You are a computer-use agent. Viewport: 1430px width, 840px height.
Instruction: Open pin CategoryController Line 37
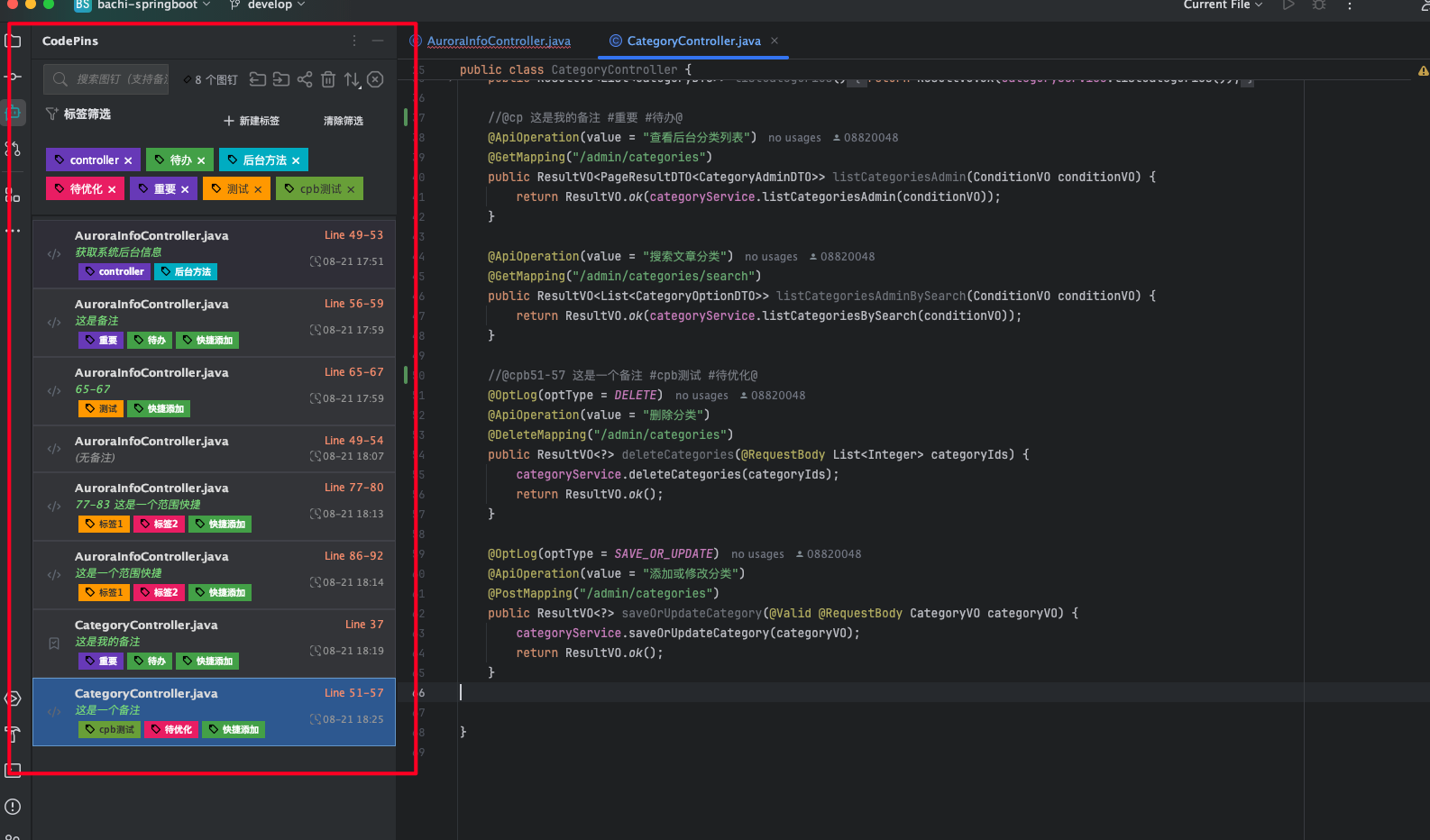[214, 643]
